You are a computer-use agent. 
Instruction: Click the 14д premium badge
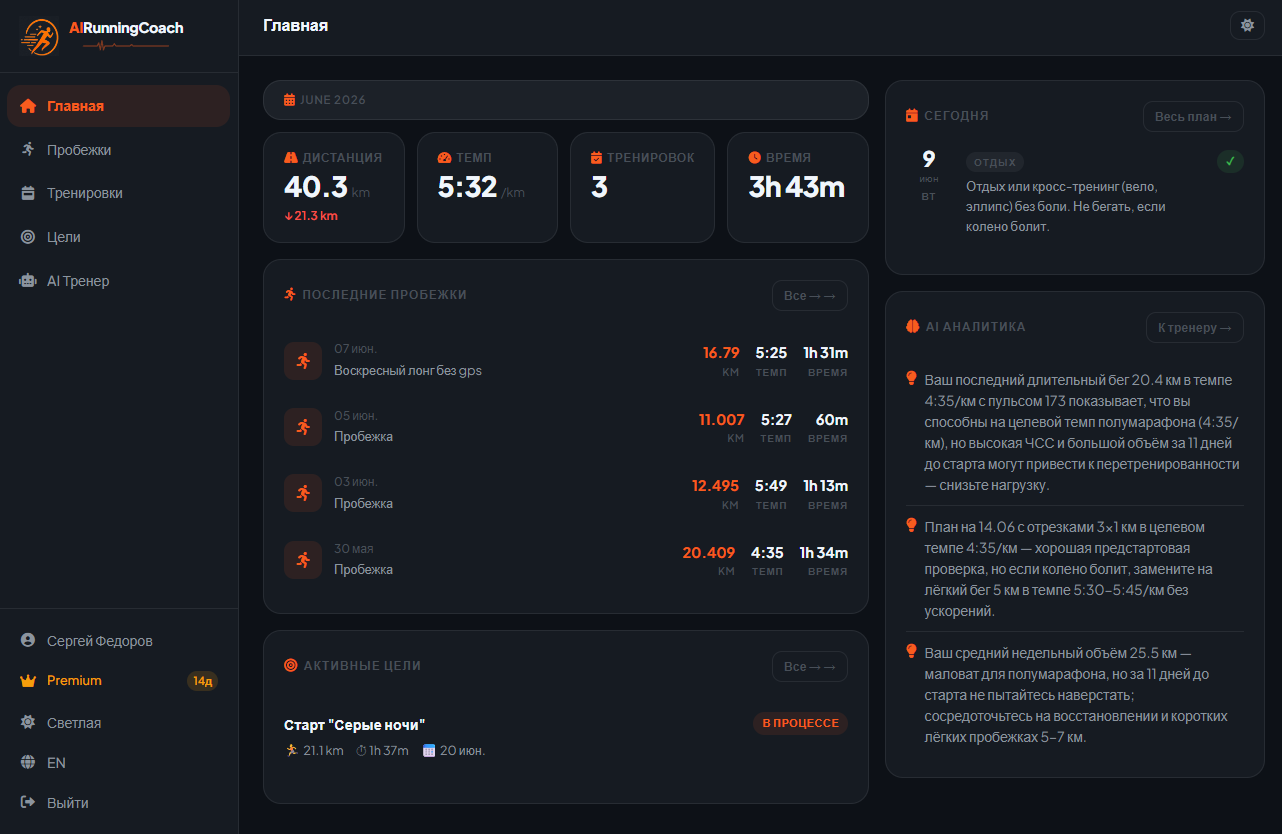coord(202,681)
